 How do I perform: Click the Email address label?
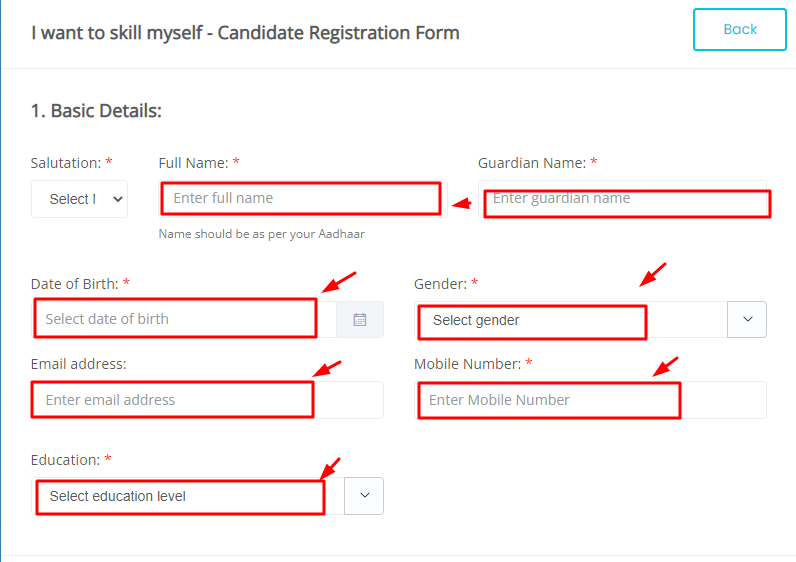tap(79, 364)
